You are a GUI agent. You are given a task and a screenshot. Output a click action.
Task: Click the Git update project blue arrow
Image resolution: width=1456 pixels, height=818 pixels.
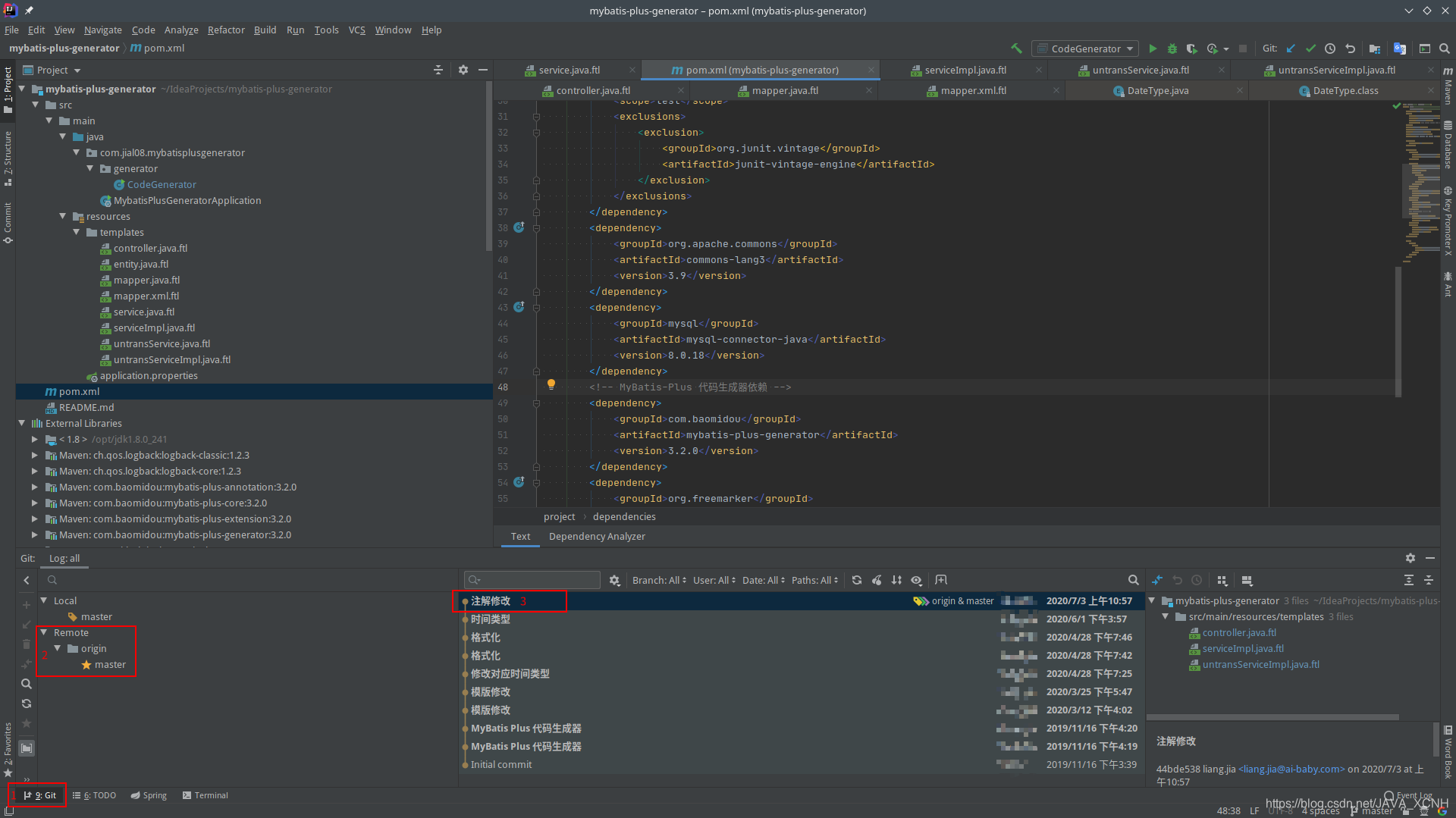(1291, 49)
